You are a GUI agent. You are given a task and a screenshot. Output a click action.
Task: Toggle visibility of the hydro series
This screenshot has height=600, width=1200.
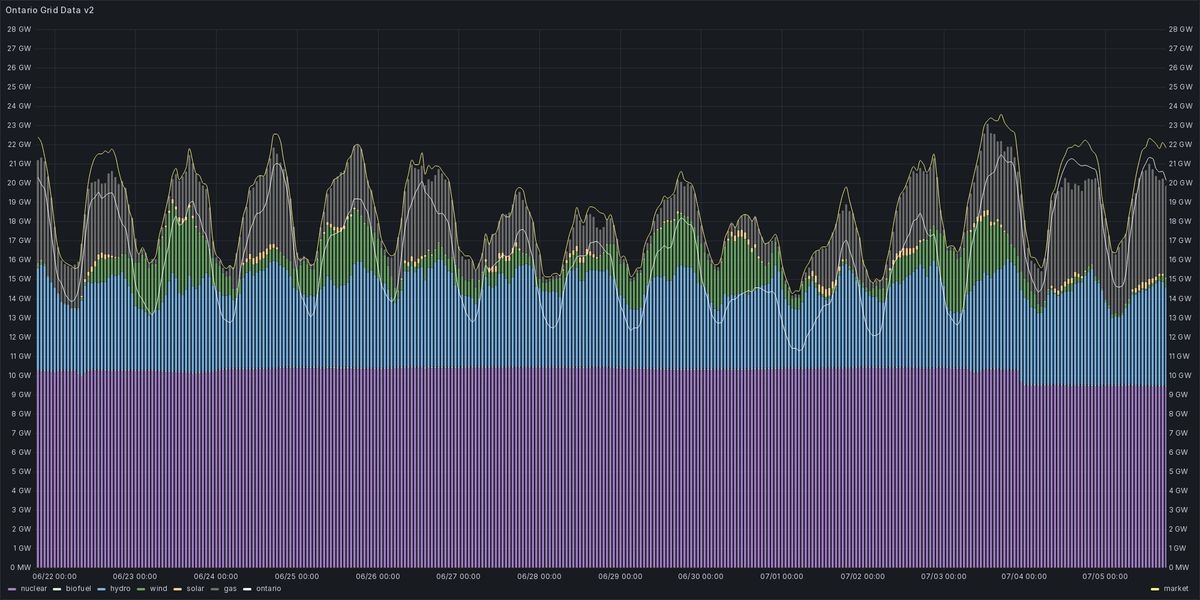pyautogui.click(x=118, y=589)
